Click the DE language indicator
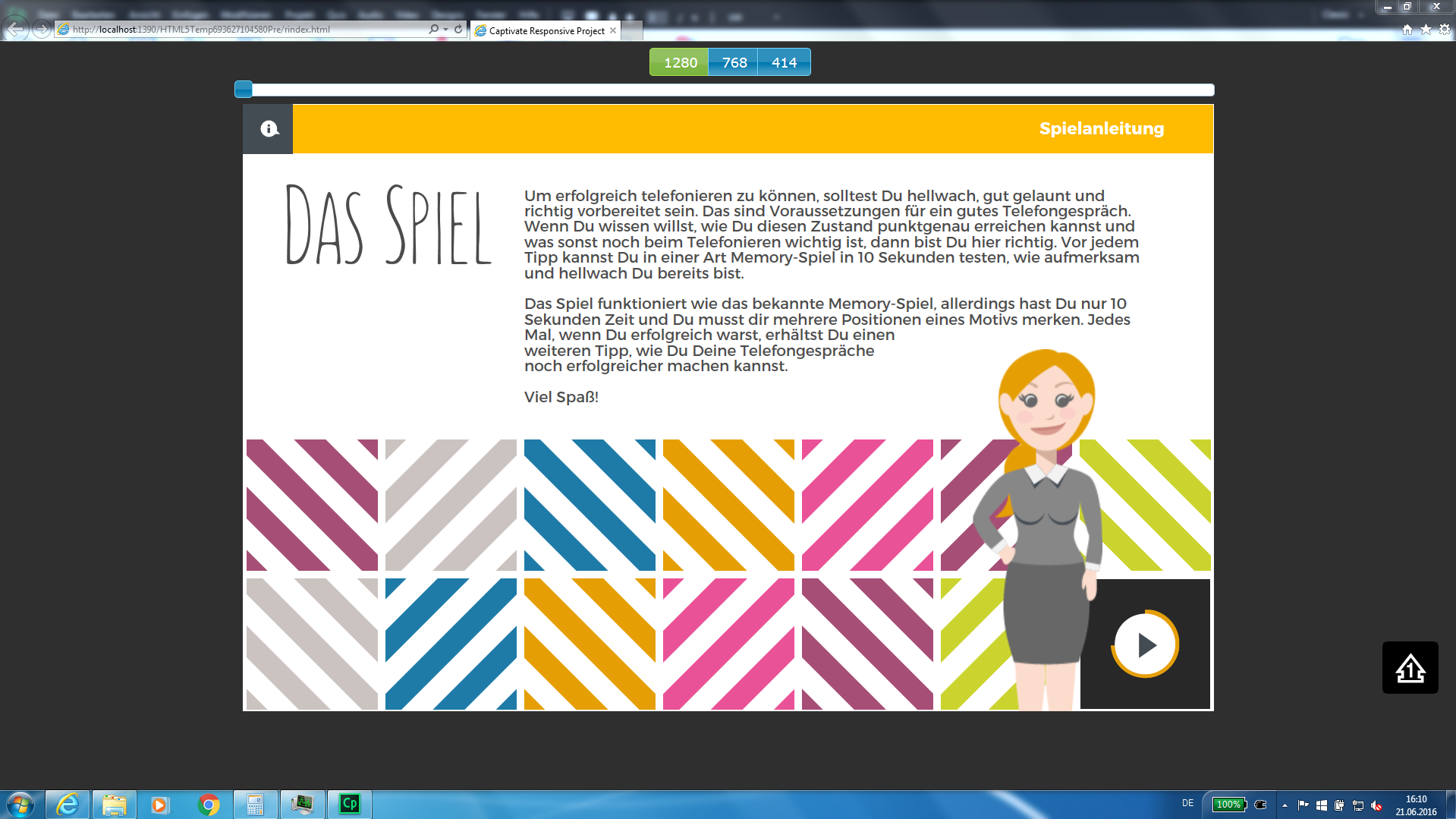 coord(1187,803)
